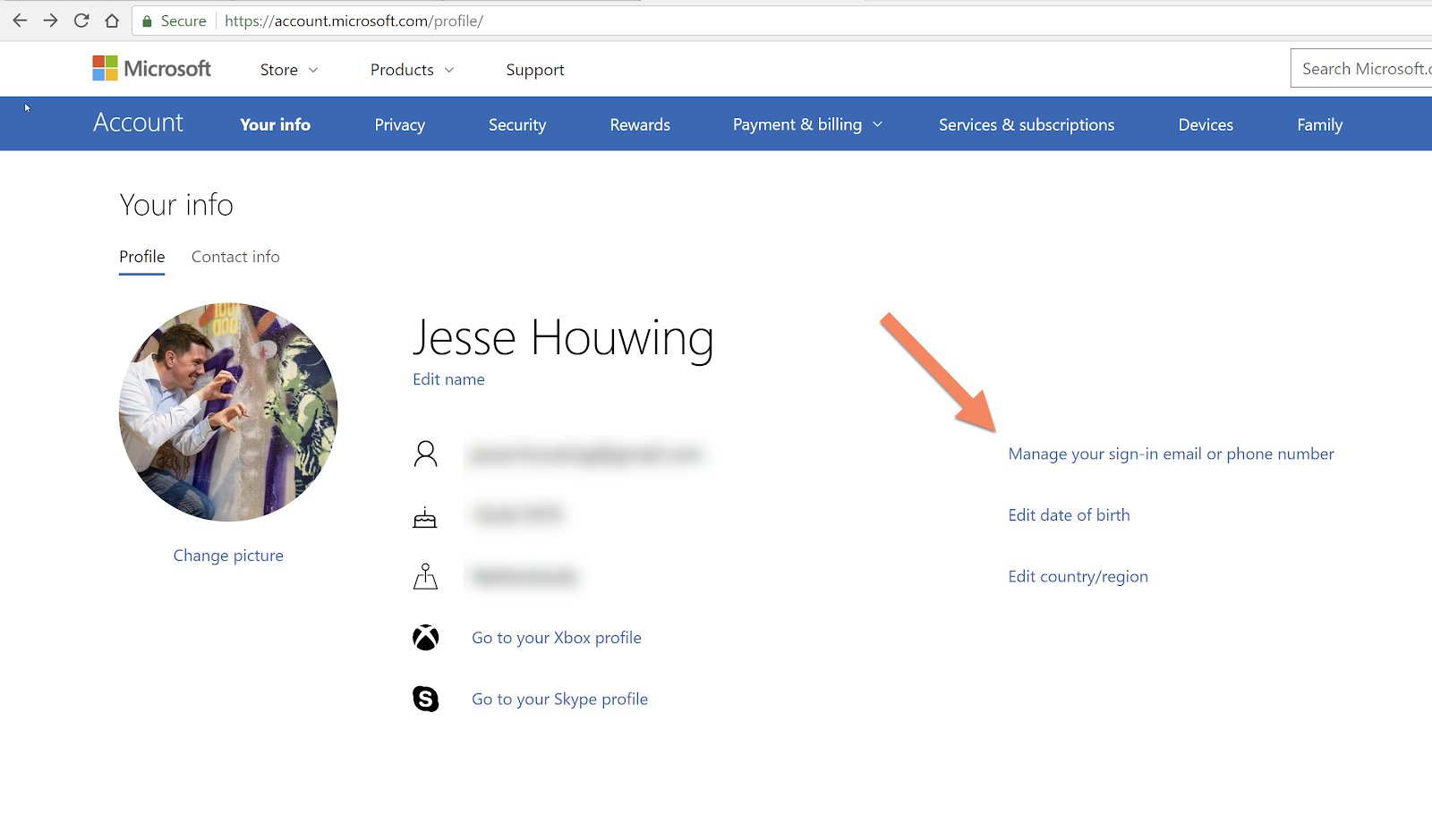Click the Search Microsoft input field
1432x840 pixels.
[1361, 69]
